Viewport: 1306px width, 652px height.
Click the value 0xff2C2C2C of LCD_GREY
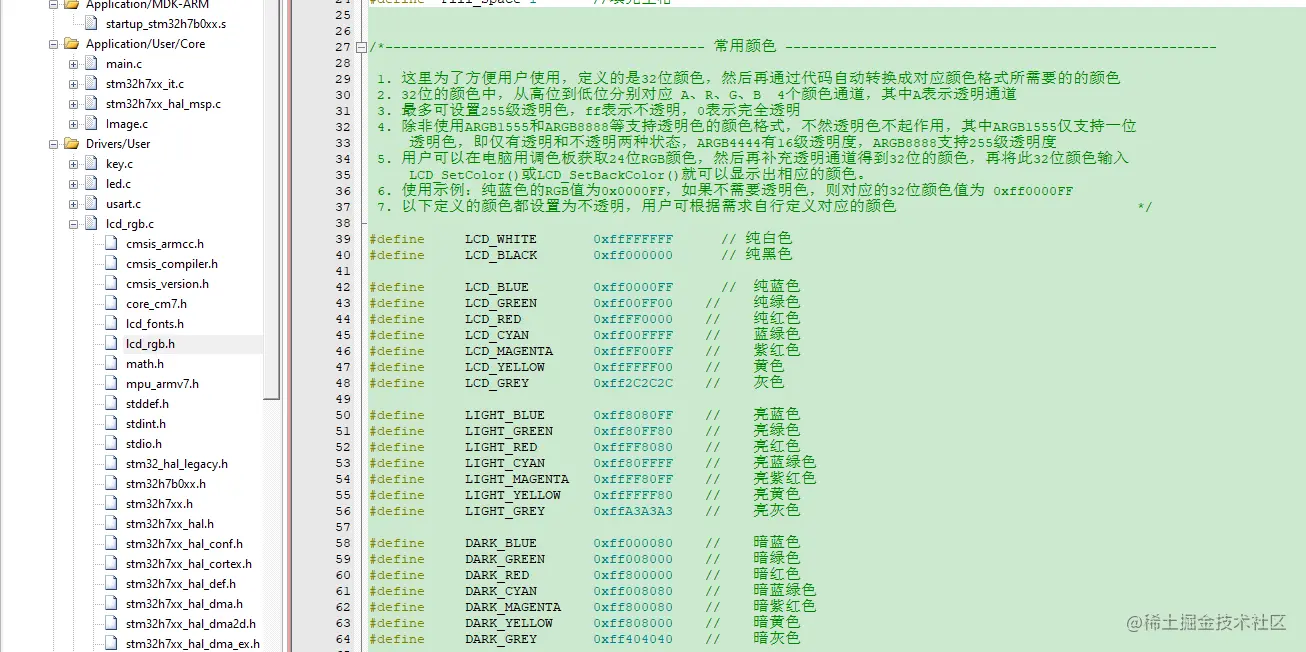(633, 383)
